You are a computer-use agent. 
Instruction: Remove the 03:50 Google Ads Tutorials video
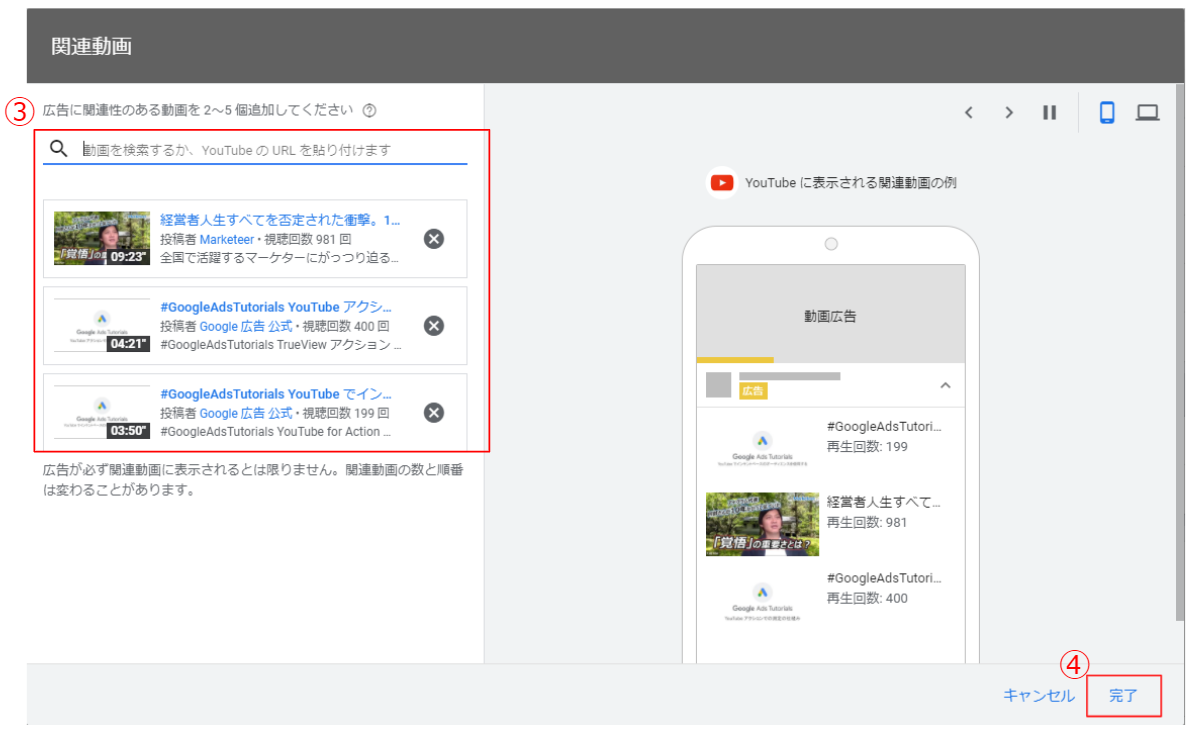[433, 413]
